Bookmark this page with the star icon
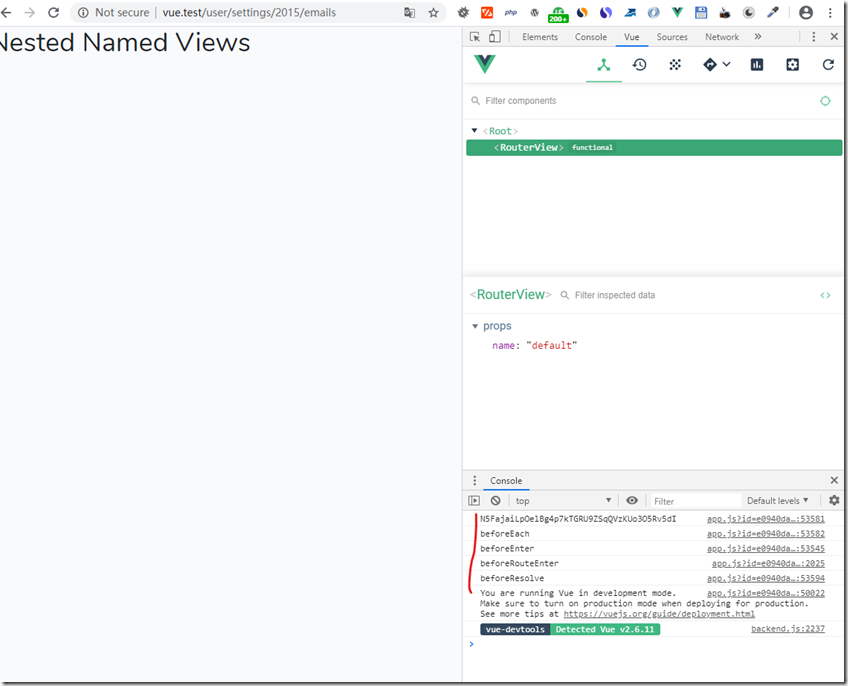Viewport: 848px width, 686px height. pos(433,12)
